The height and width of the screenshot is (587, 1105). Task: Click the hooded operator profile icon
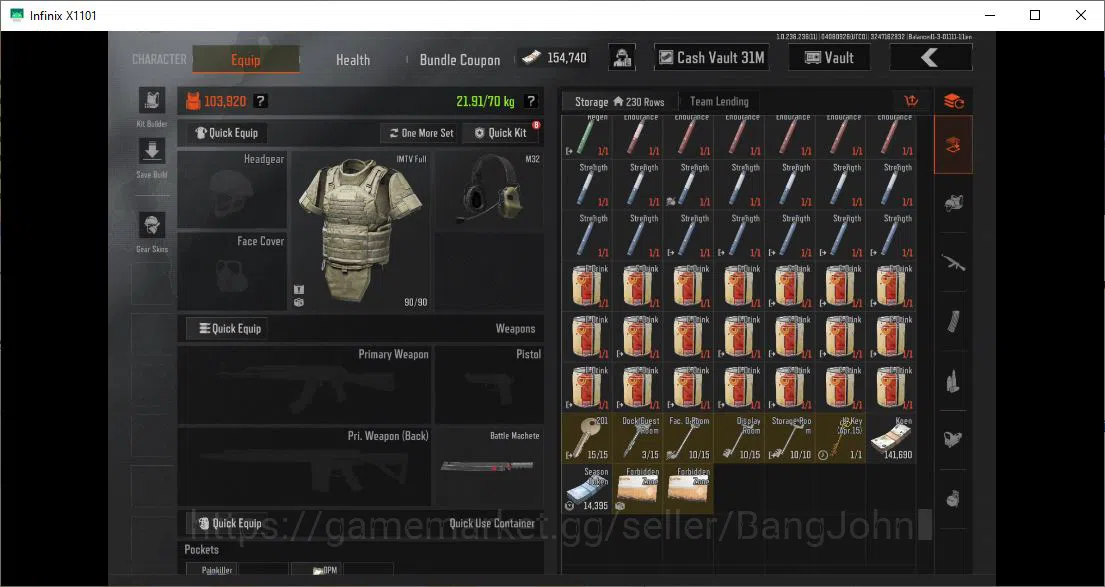pyautogui.click(x=622, y=58)
